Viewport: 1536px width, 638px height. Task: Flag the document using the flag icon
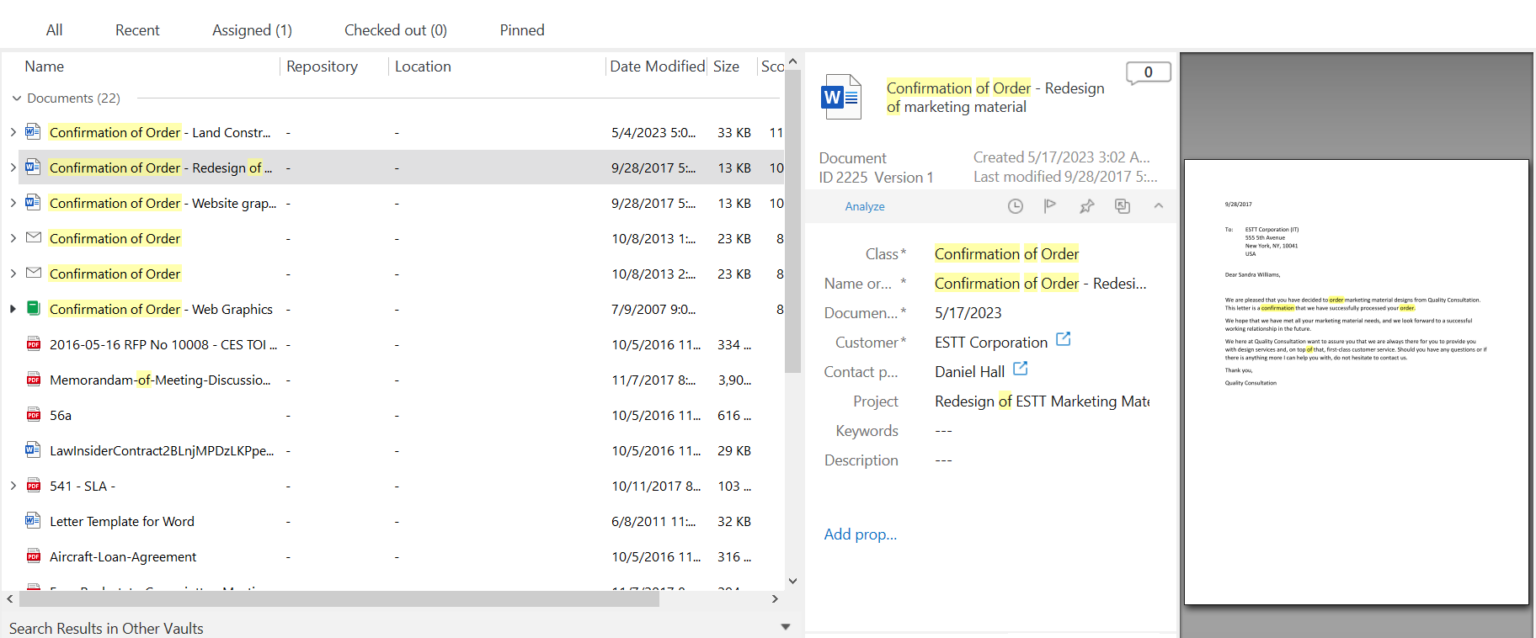[x=1050, y=206]
